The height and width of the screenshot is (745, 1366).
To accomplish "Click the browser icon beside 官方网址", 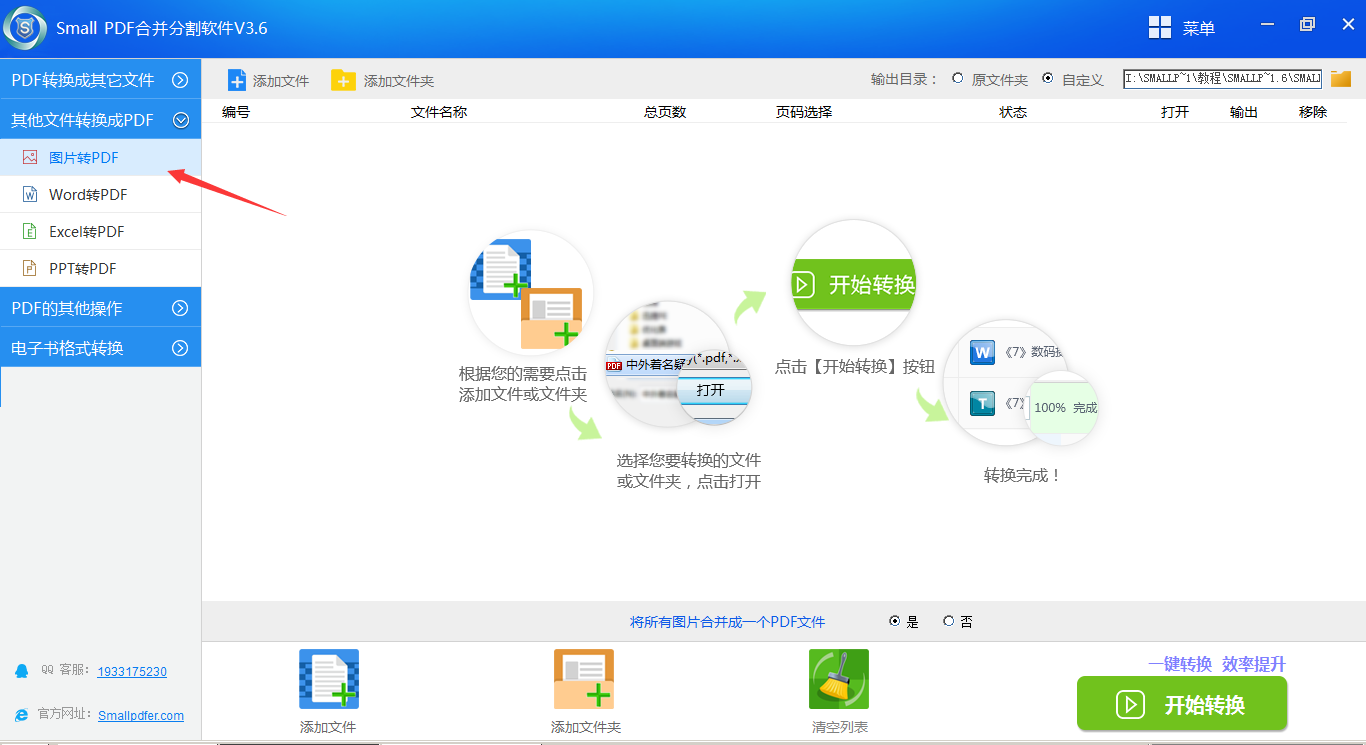I will (22, 715).
